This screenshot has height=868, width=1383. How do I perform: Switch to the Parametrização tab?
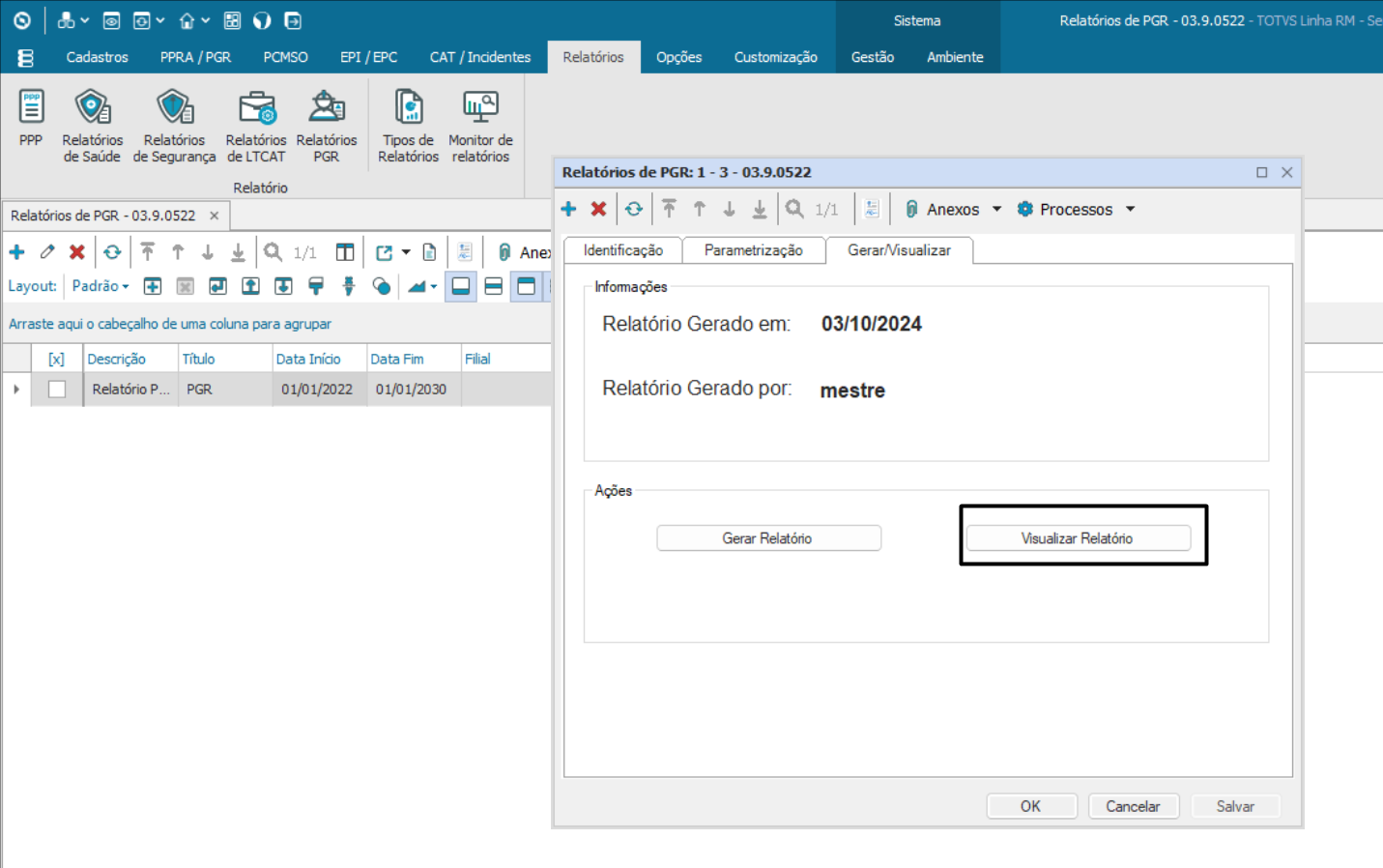(753, 250)
